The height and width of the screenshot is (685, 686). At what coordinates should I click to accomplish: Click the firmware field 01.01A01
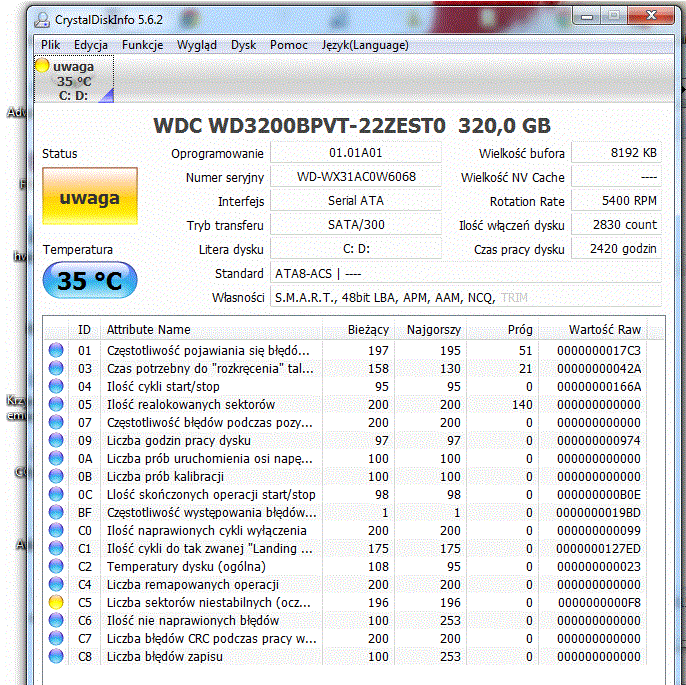pyautogui.click(x=356, y=153)
